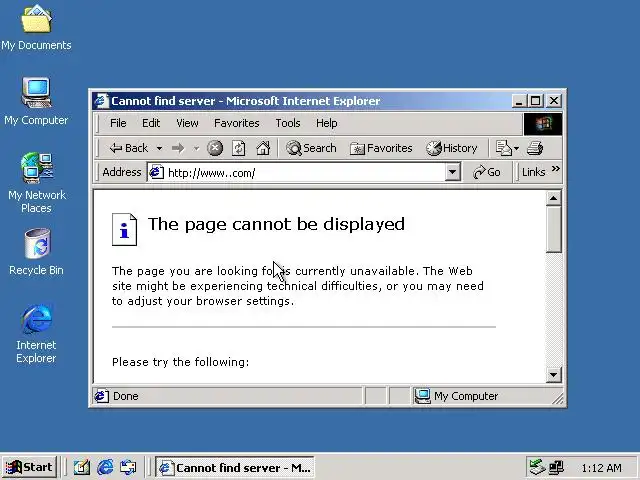The height and width of the screenshot is (480, 640).
Task: Open the Favorites toolbar button
Action: tap(381, 148)
